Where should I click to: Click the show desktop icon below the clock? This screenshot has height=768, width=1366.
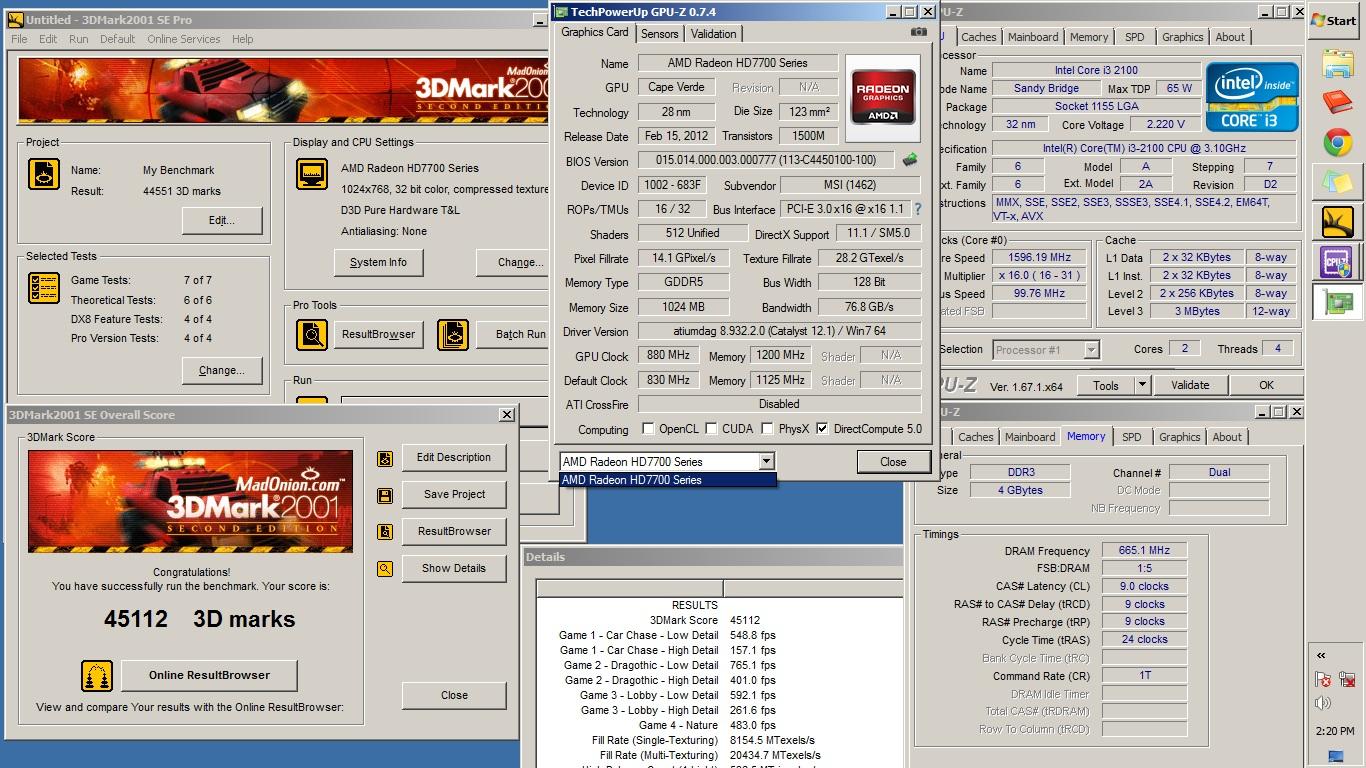pos(1336,756)
